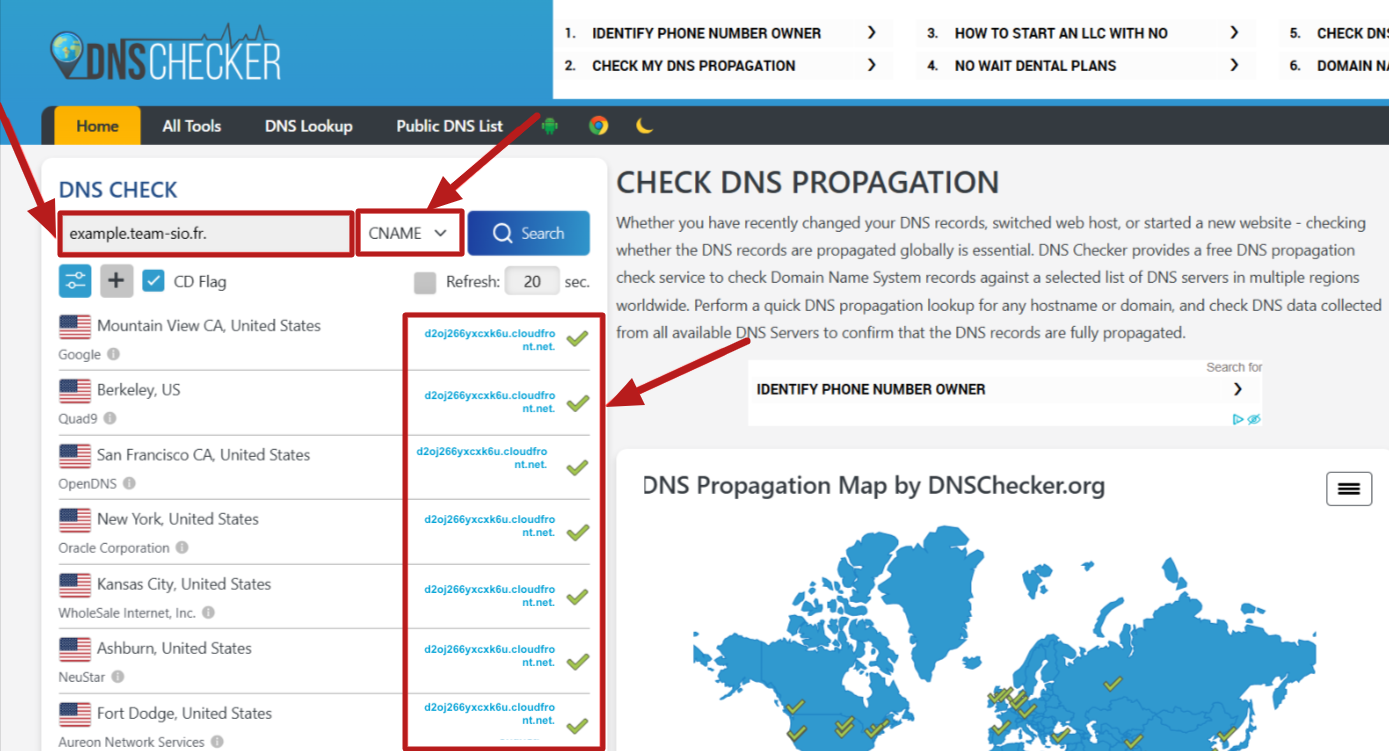The height and width of the screenshot is (751, 1389).
Task: Click 'Ashburn, United States' row text
Action: [x=174, y=648]
